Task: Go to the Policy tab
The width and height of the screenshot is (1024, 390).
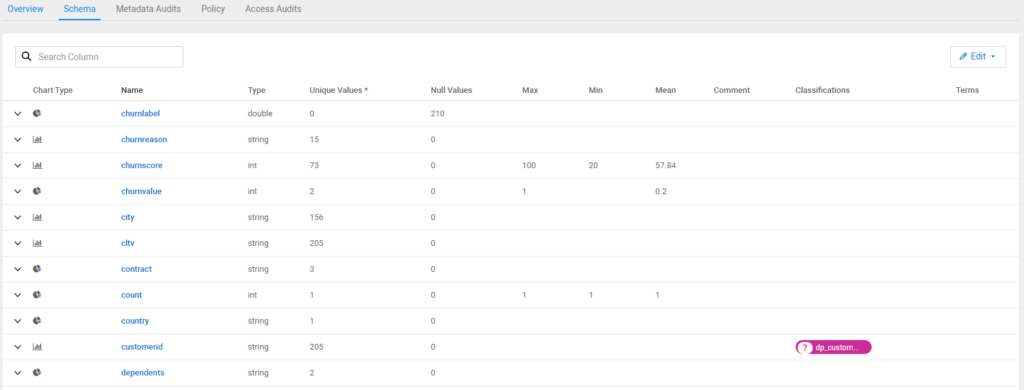Action: tap(213, 9)
